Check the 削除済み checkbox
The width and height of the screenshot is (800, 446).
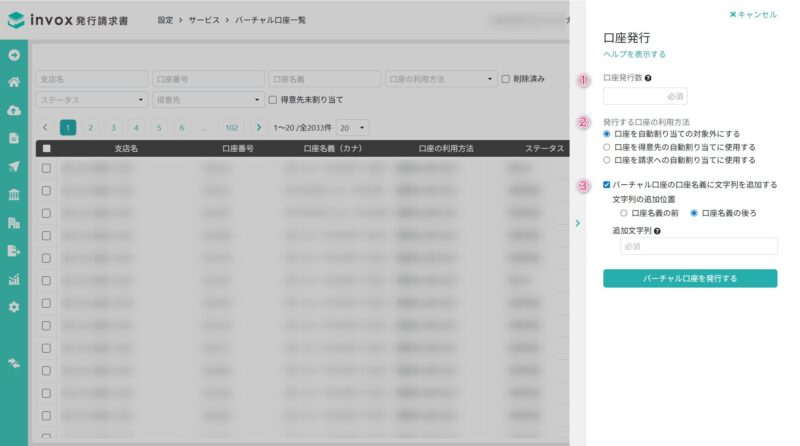pyautogui.click(x=506, y=79)
